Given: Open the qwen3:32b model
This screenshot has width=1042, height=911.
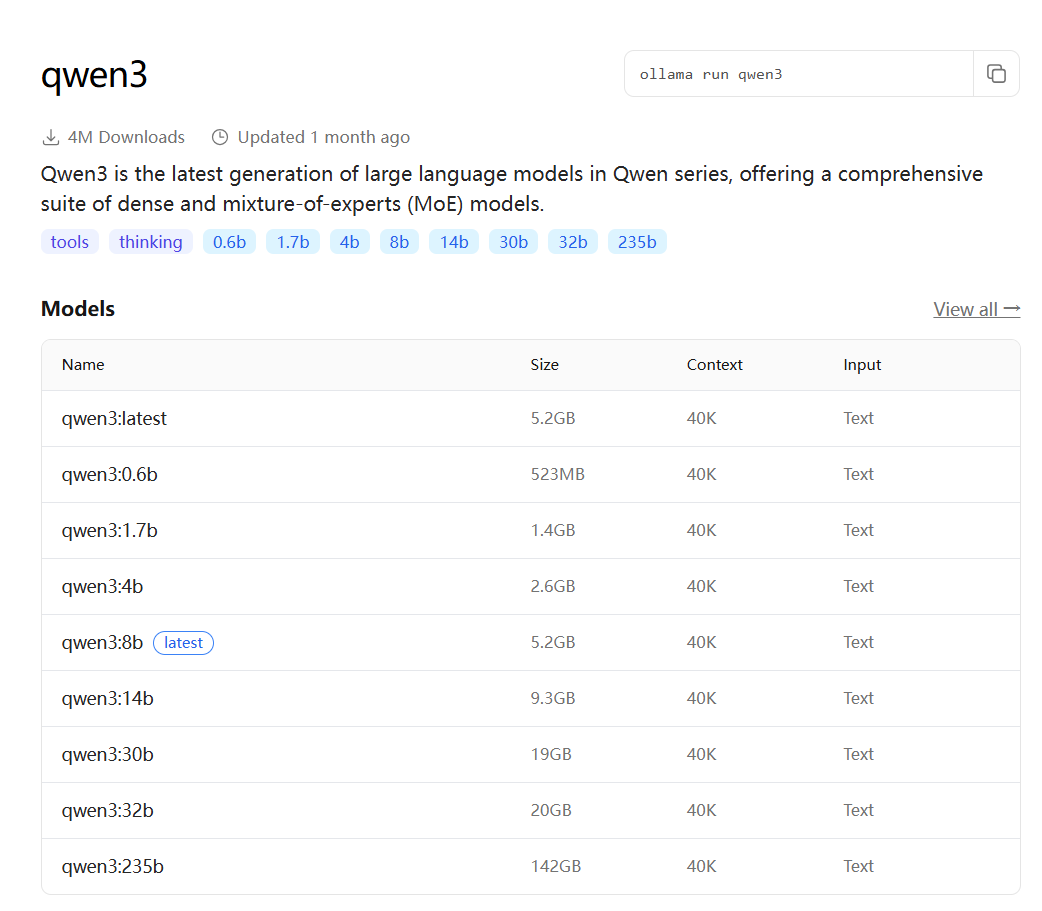Looking at the screenshot, I should [108, 811].
